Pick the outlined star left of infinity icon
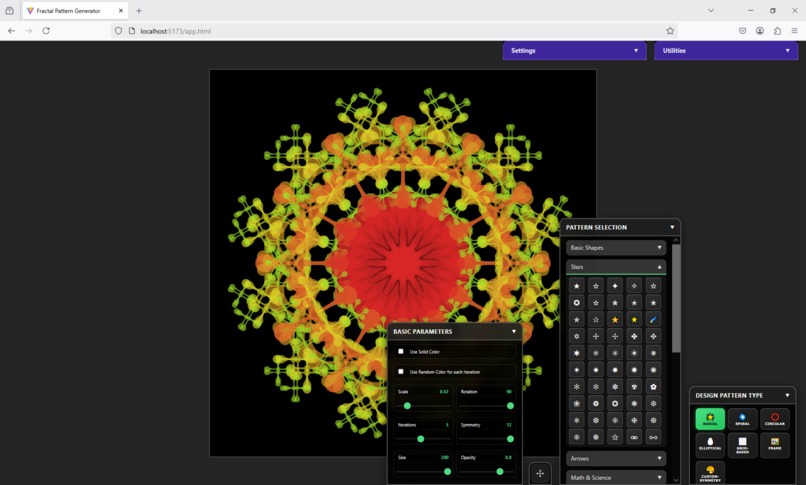This screenshot has width=806, height=485. [615, 437]
